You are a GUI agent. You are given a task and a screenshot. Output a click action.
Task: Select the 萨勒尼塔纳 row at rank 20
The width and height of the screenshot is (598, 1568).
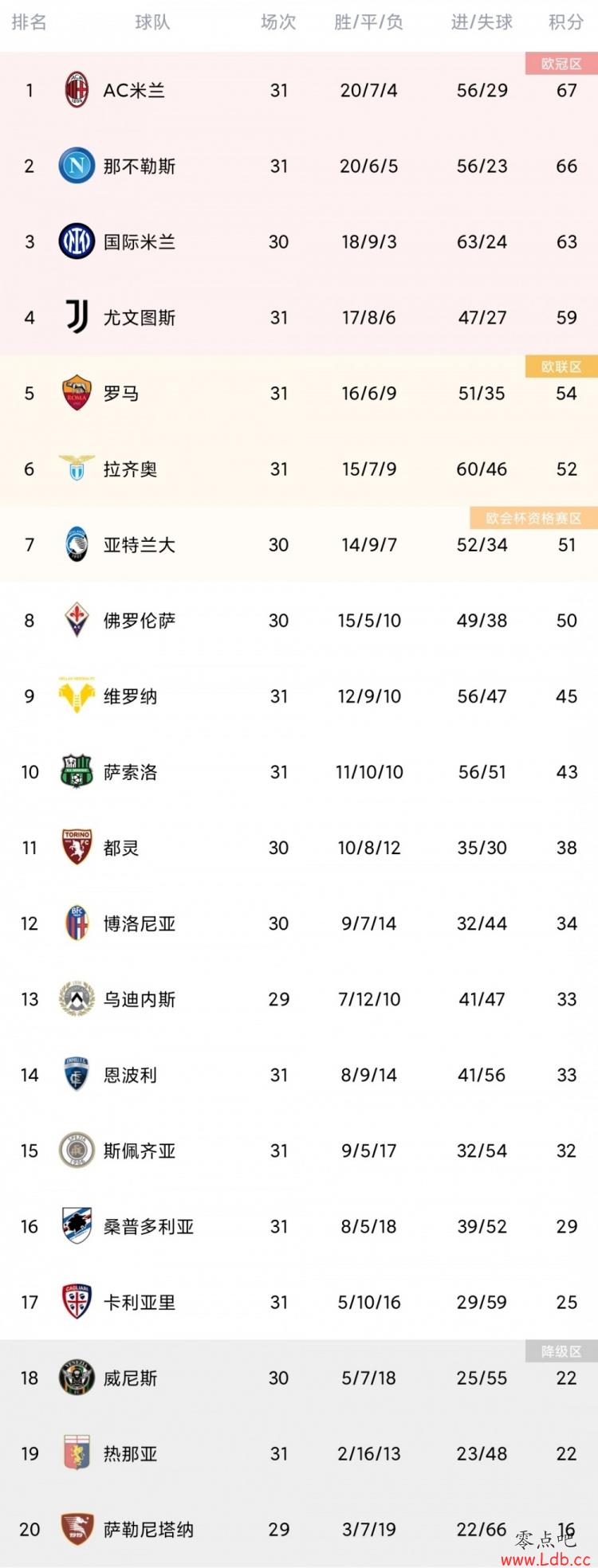pos(299,1529)
